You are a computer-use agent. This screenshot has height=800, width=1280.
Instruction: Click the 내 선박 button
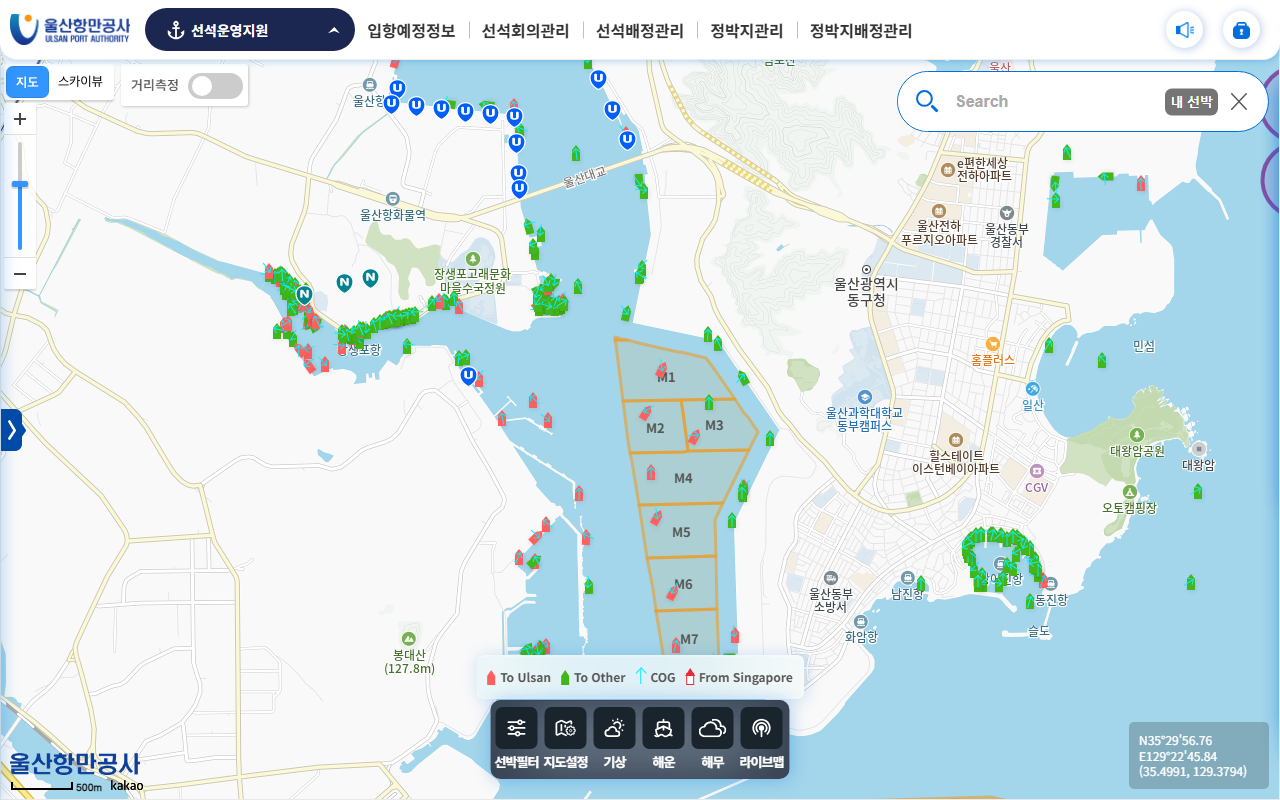pyautogui.click(x=1191, y=101)
